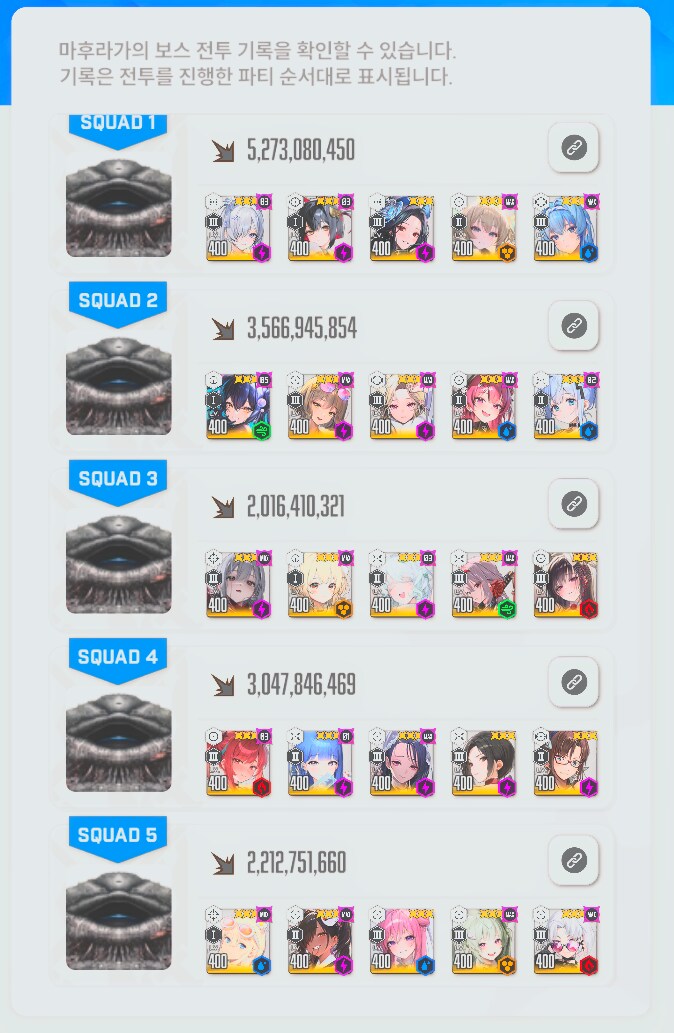Viewport: 674px width, 1033px height.
Task: Click the SQUAD 2 banner label
Action: pyautogui.click(x=118, y=302)
